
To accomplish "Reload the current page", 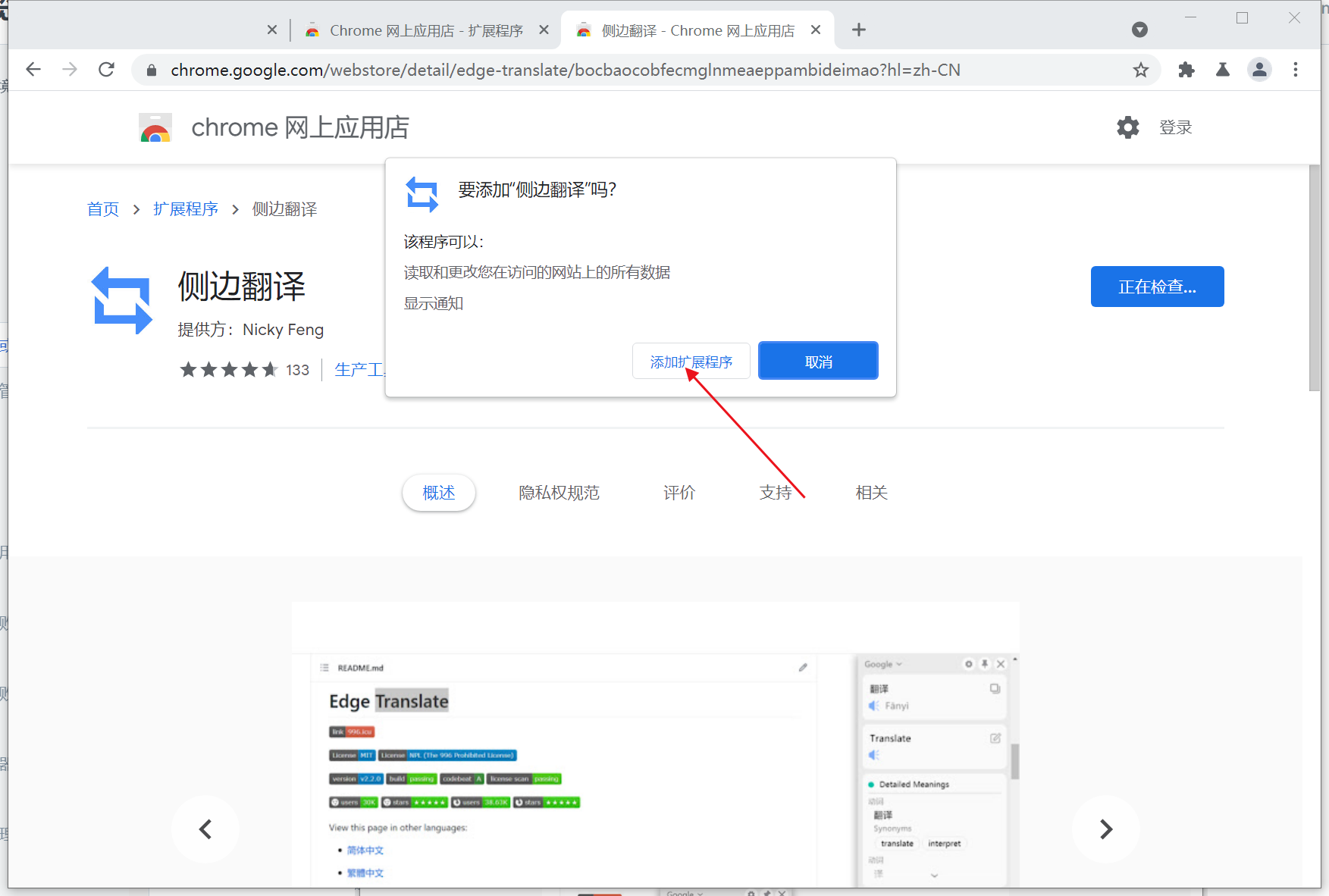I will point(107,70).
